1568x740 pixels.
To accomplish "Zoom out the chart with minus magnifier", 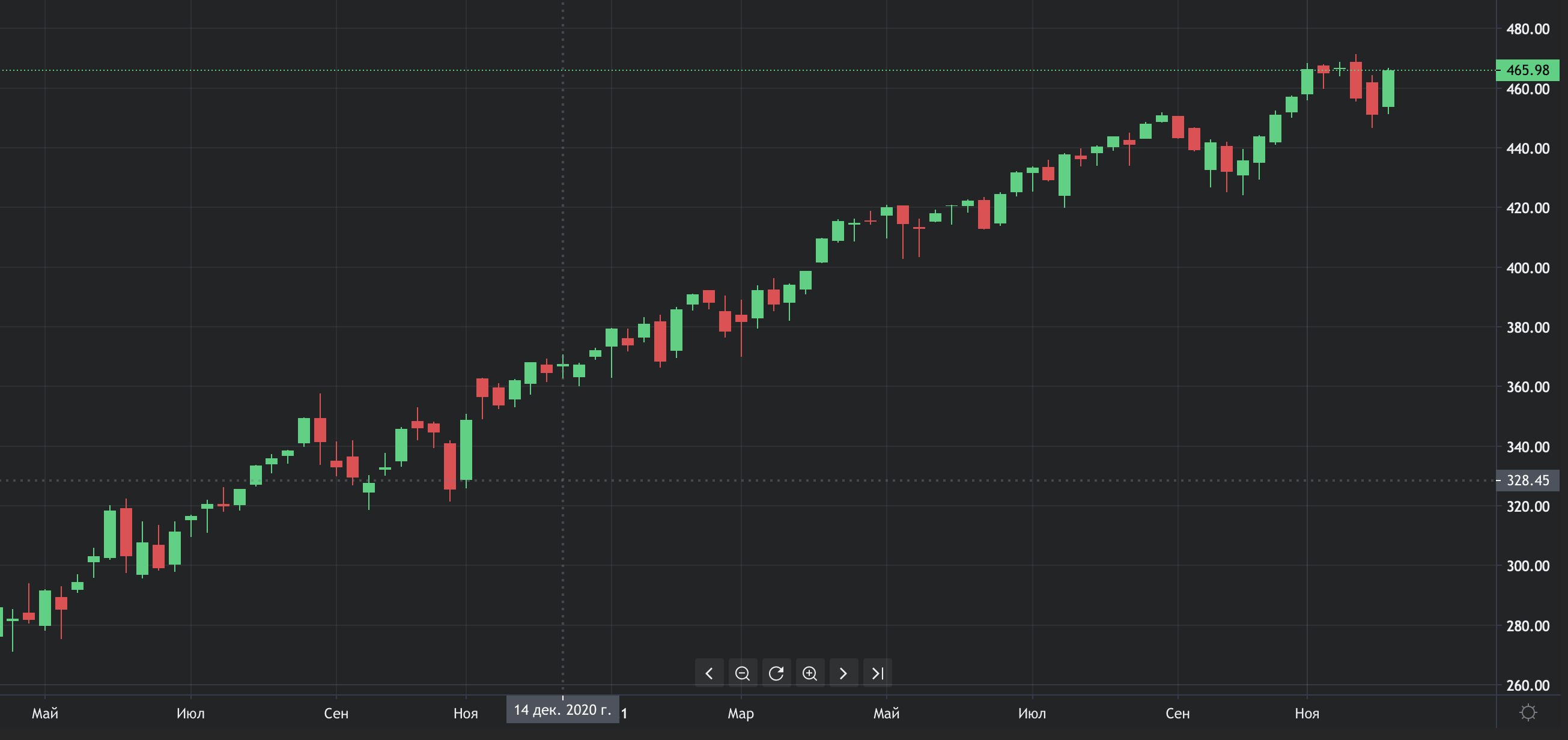I will click(743, 673).
